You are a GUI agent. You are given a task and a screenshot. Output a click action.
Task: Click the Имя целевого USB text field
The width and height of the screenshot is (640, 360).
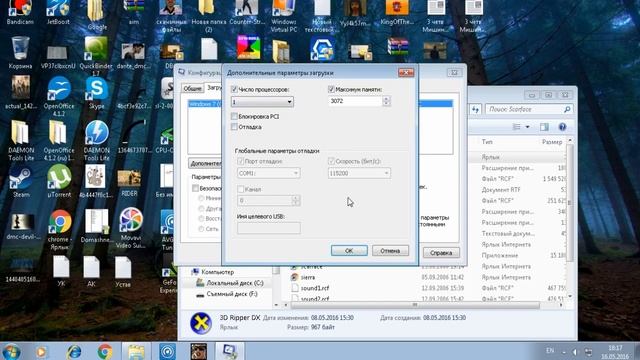pos(269,228)
